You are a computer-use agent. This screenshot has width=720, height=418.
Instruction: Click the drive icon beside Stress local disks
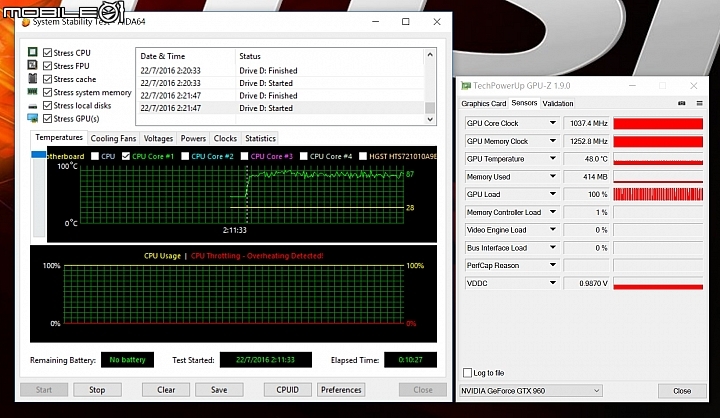click(x=33, y=106)
